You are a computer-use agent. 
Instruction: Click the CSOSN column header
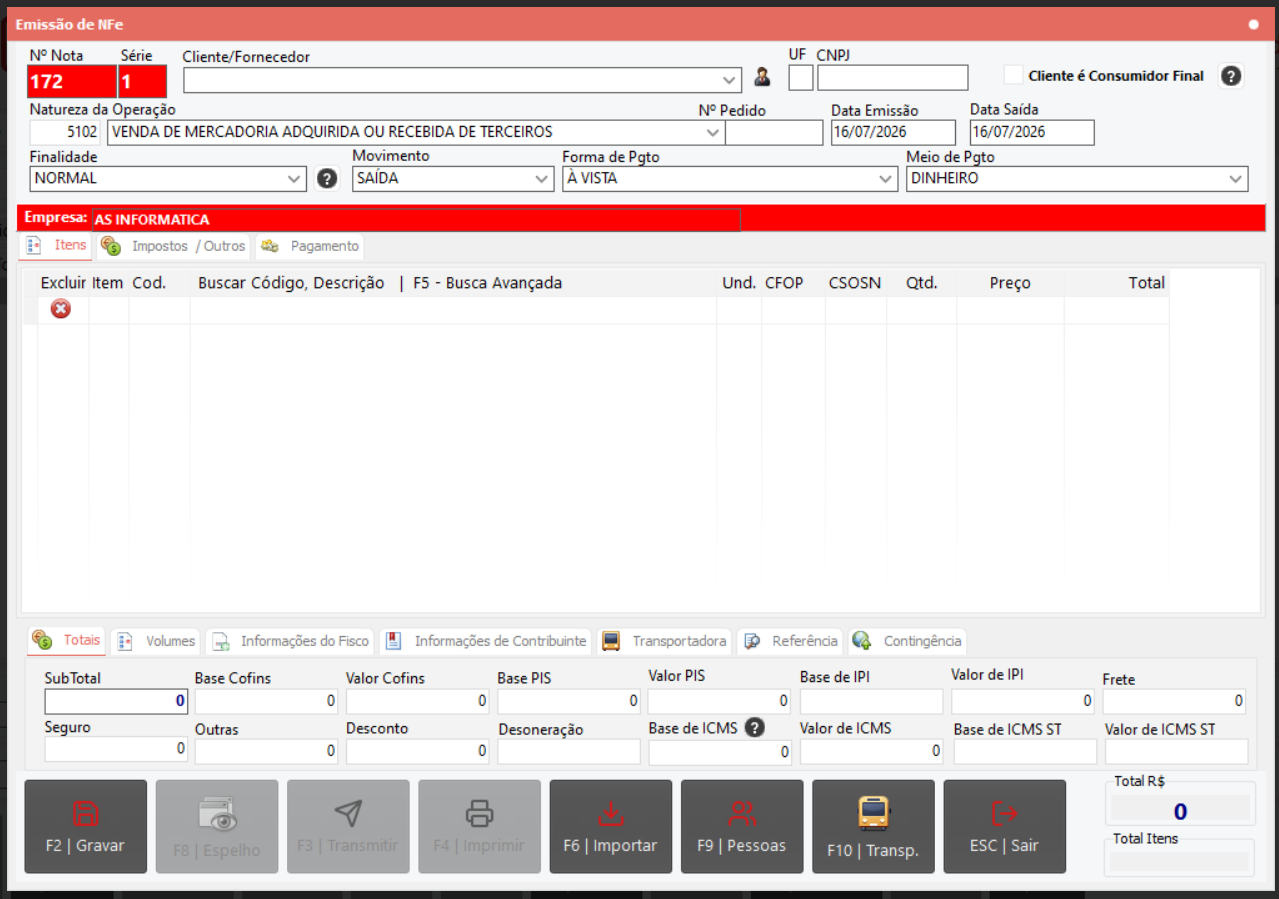[x=855, y=283]
